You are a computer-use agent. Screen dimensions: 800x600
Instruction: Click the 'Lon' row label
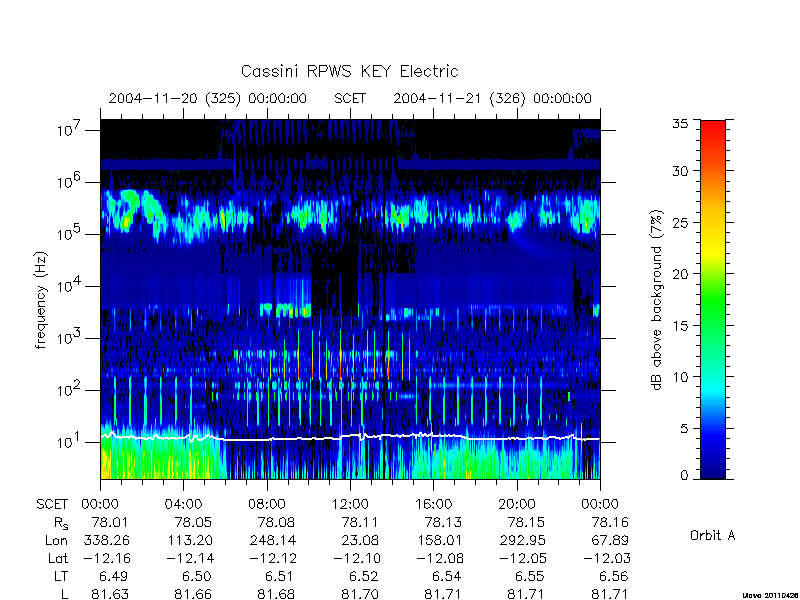pos(56,540)
